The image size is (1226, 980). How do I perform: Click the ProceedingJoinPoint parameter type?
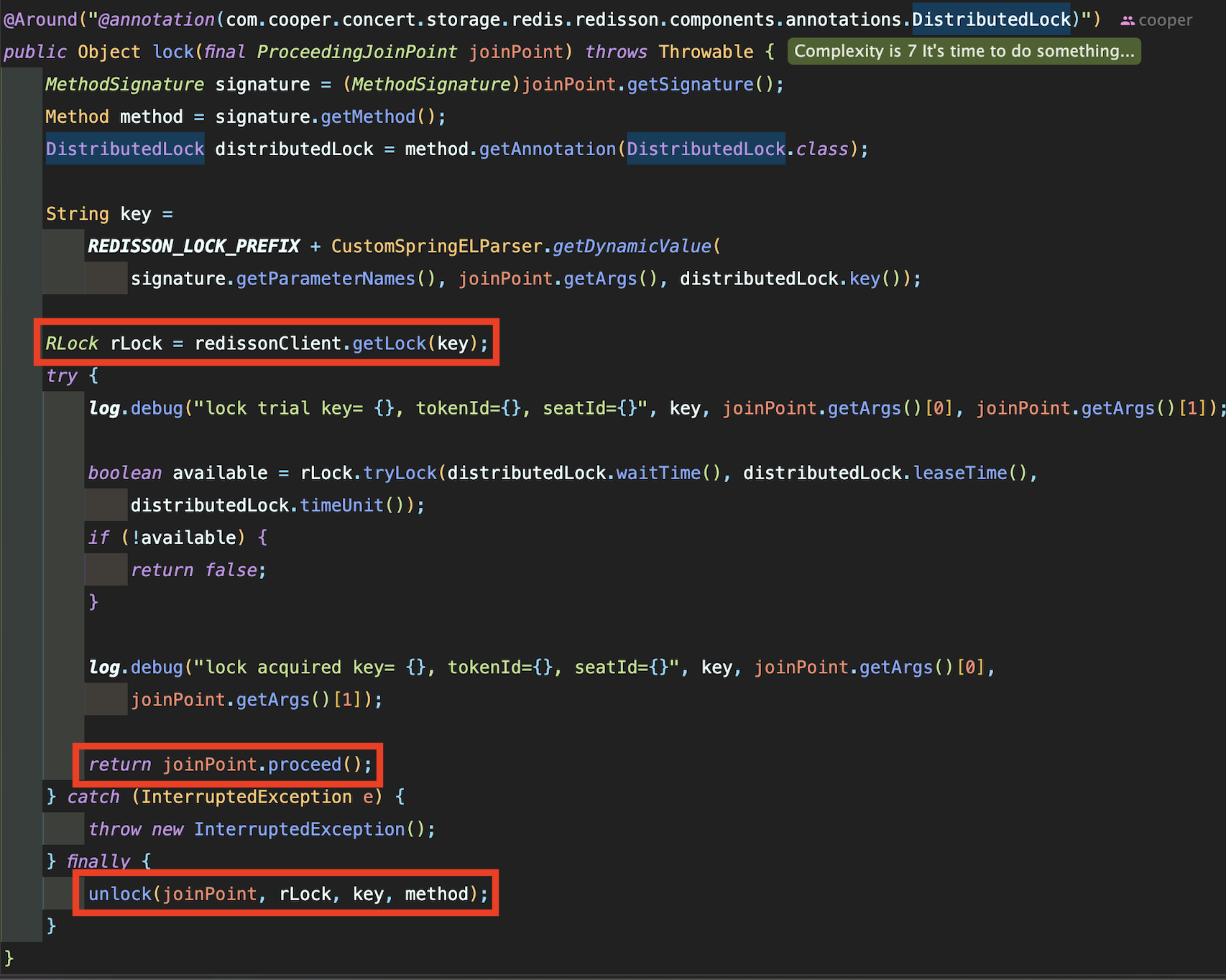coord(356,52)
